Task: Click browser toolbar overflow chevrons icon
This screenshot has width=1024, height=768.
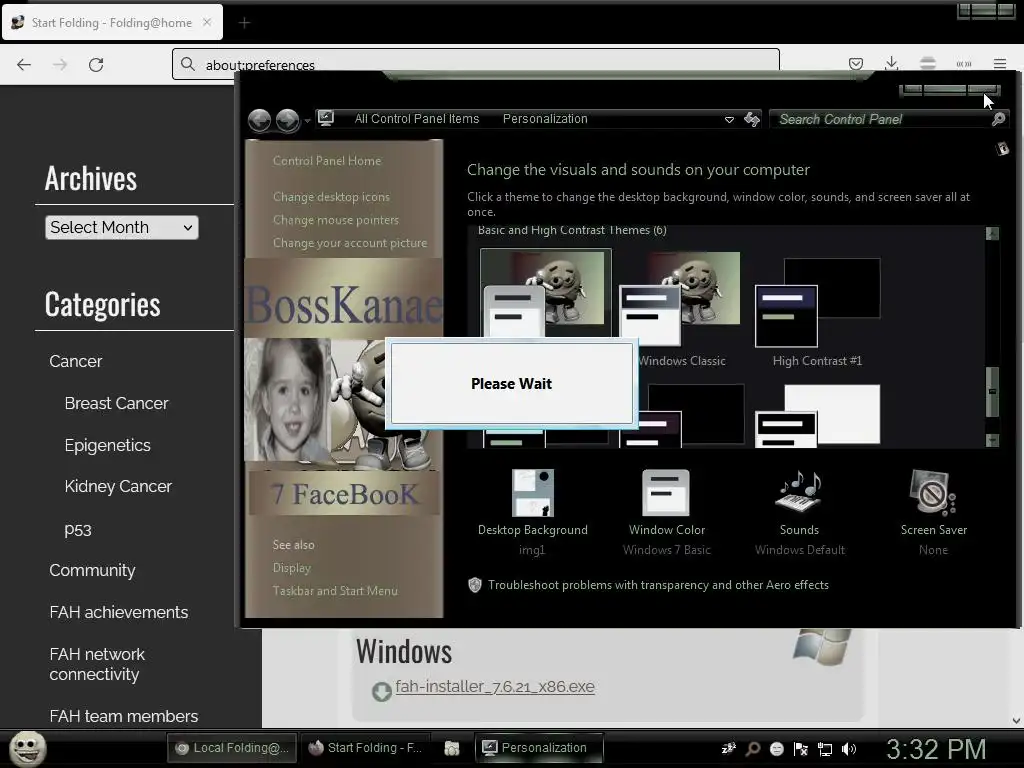Action: click(963, 64)
